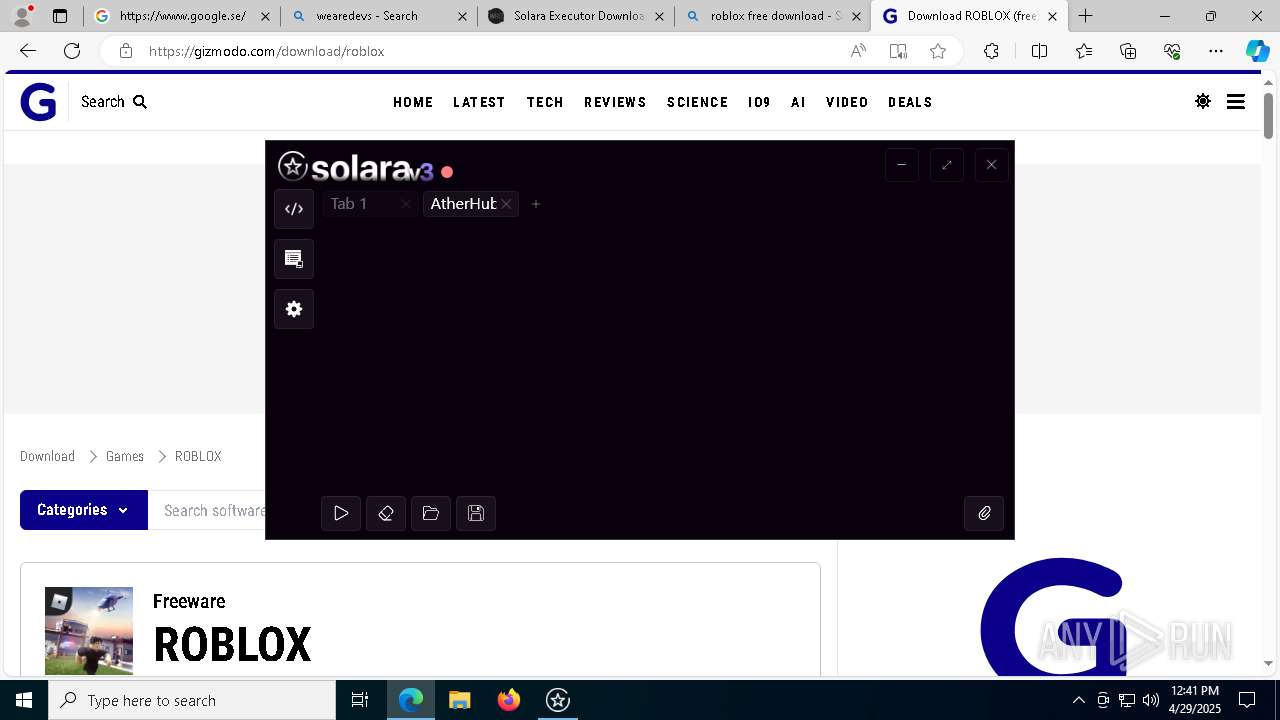
Task: Execute script with the play button in Solara
Action: [x=341, y=513]
